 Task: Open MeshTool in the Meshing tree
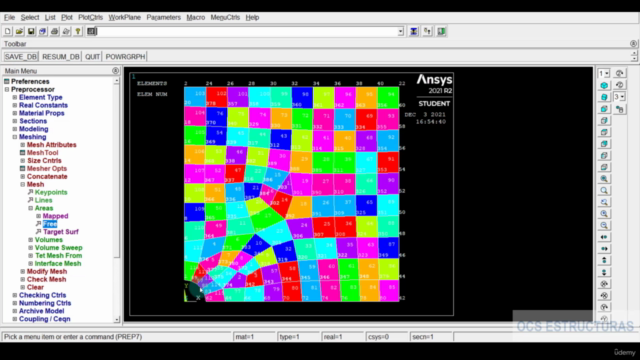tap(42, 153)
